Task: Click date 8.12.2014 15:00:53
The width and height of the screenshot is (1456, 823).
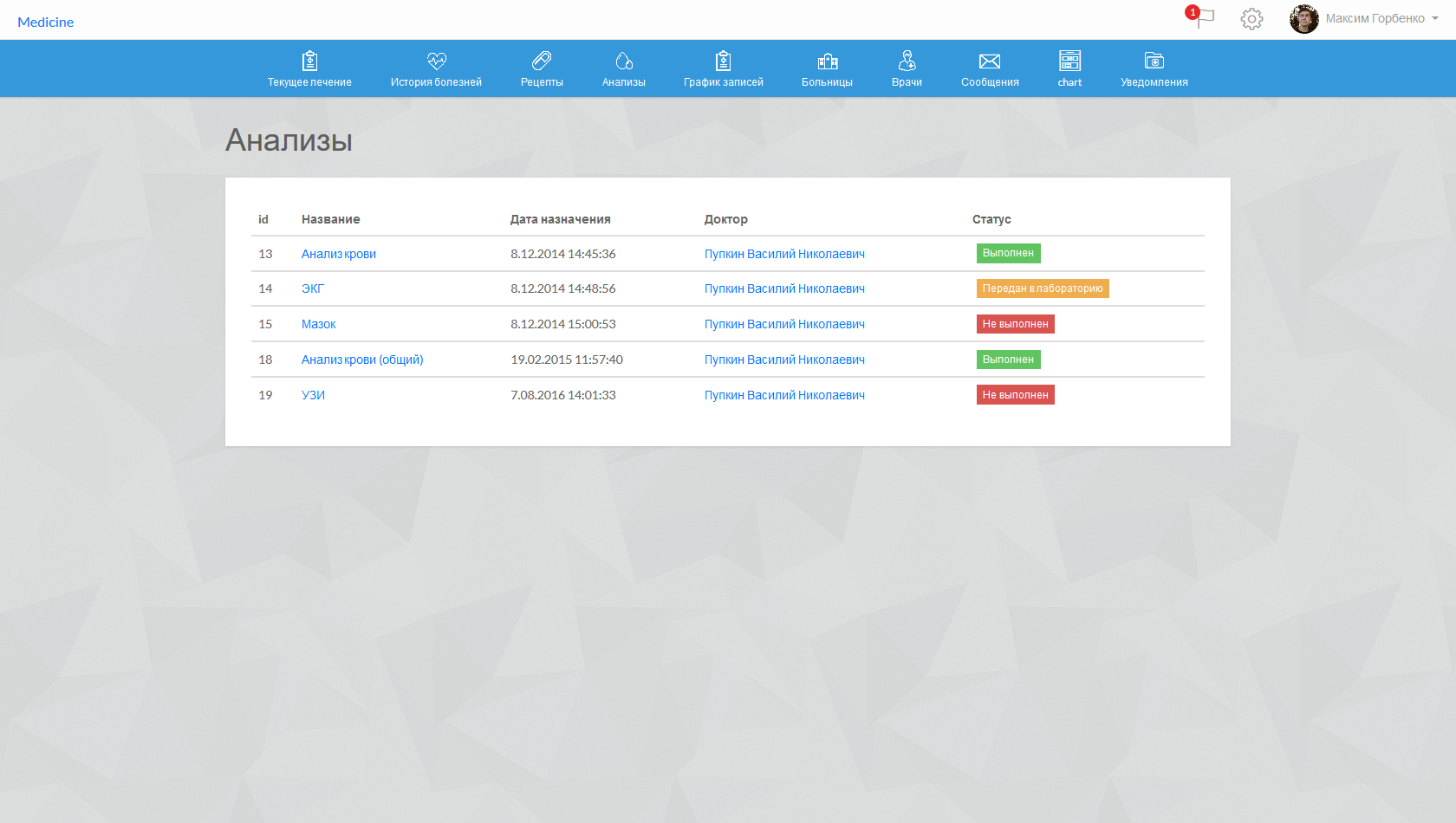Action: [563, 324]
